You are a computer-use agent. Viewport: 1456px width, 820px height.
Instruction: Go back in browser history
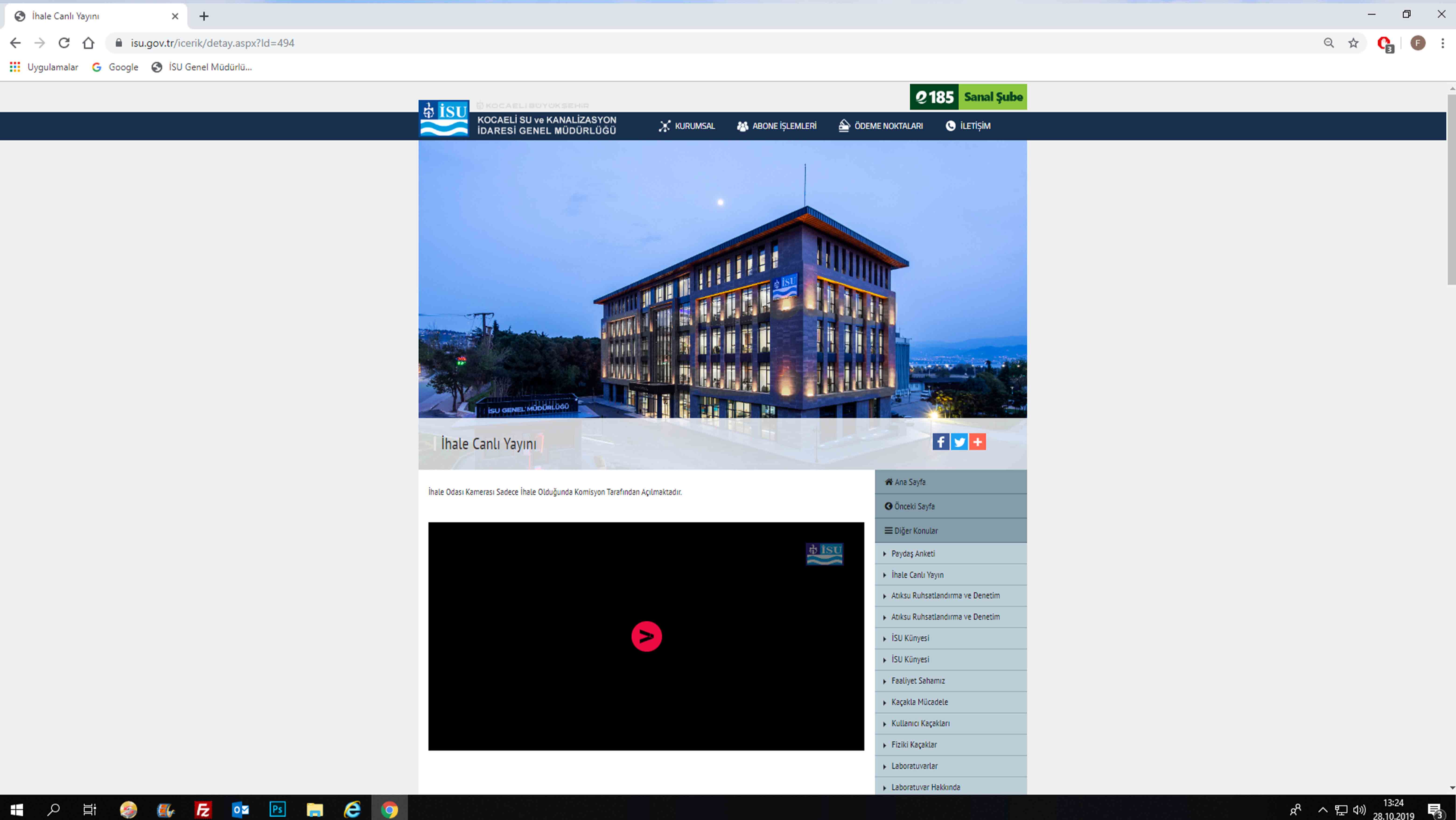(15, 43)
